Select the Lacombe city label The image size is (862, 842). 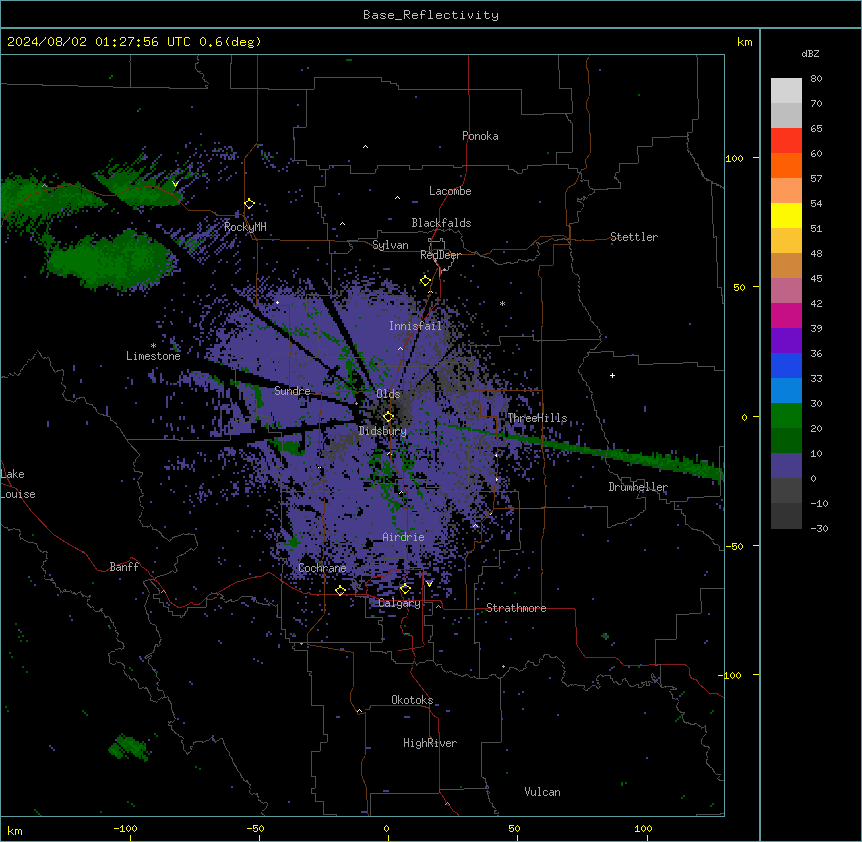pyautogui.click(x=450, y=191)
